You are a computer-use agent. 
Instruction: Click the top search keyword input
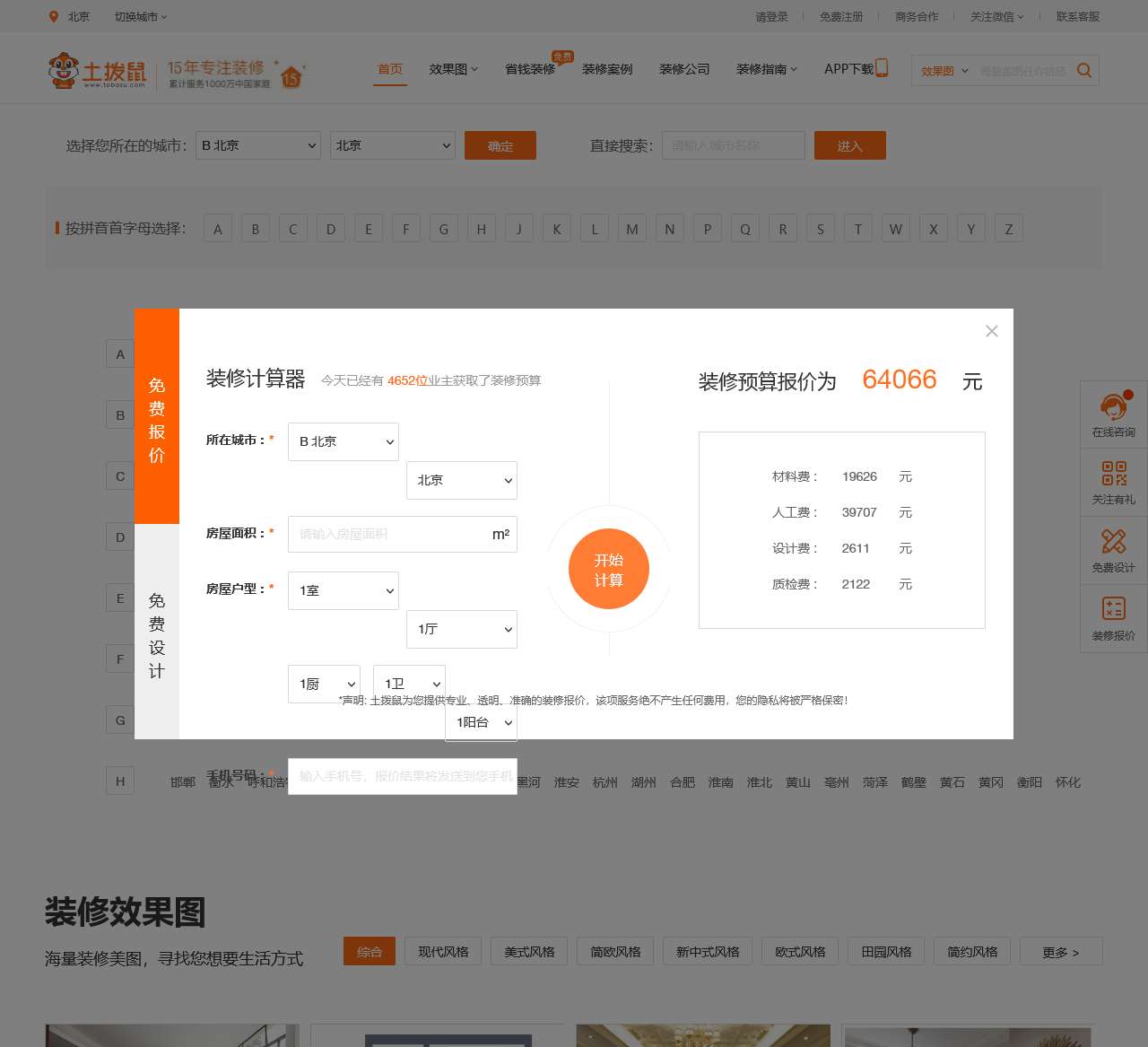click(1023, 71)
